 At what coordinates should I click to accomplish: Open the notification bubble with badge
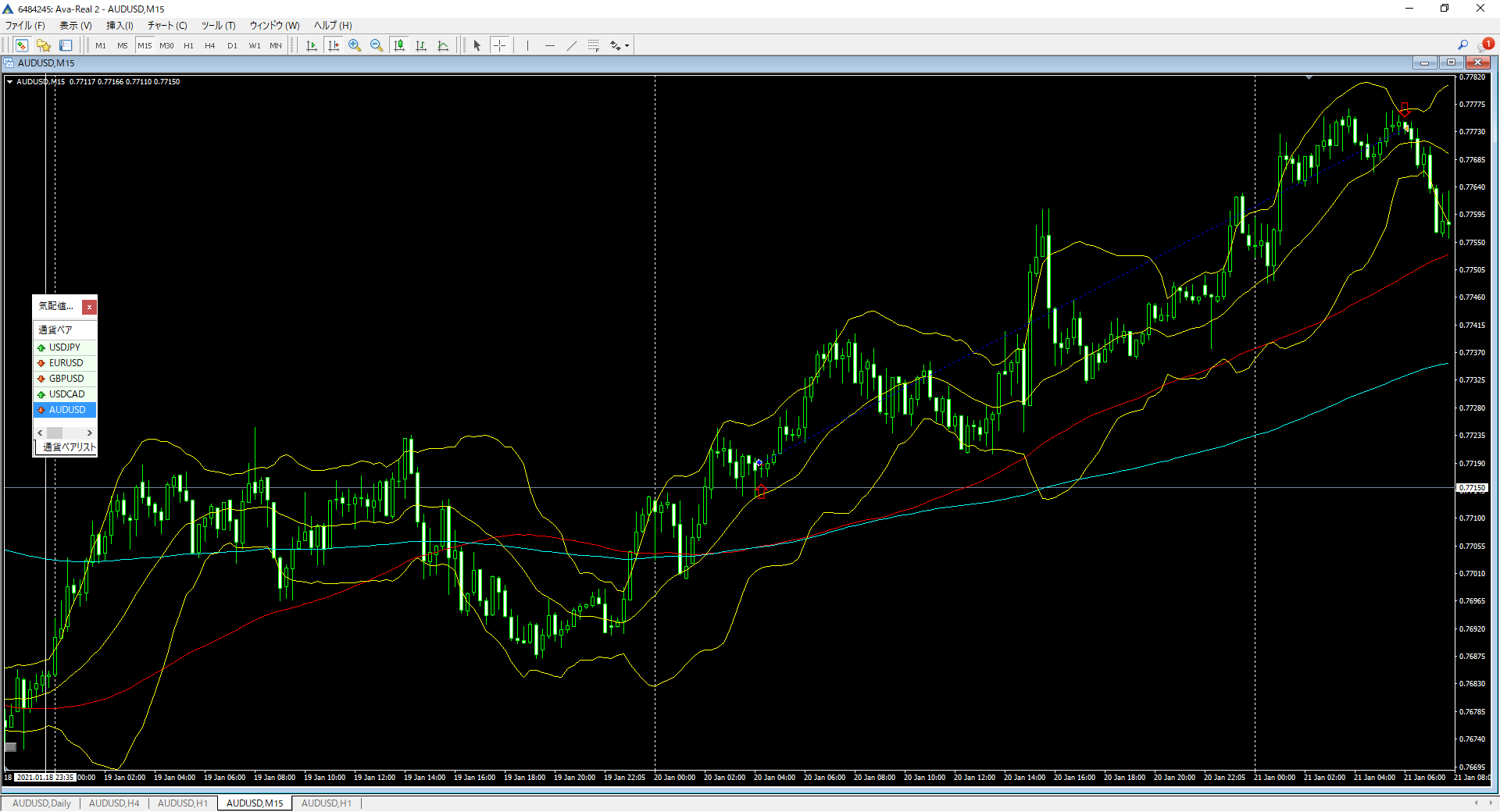pyautogui.click(x=1487, y=45)
